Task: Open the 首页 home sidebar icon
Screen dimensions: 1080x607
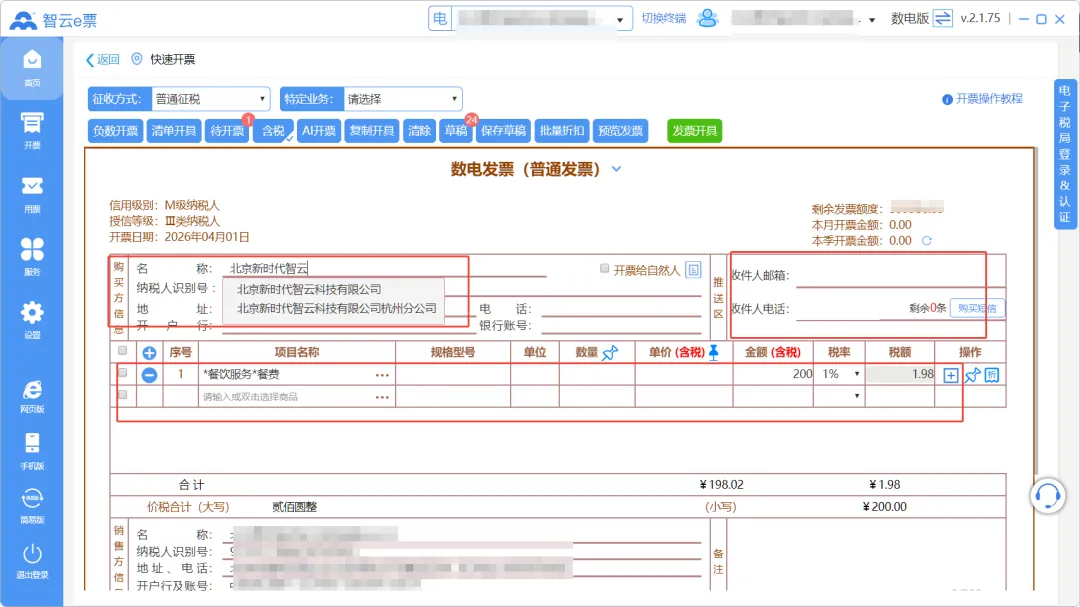Action: point(32,68)
